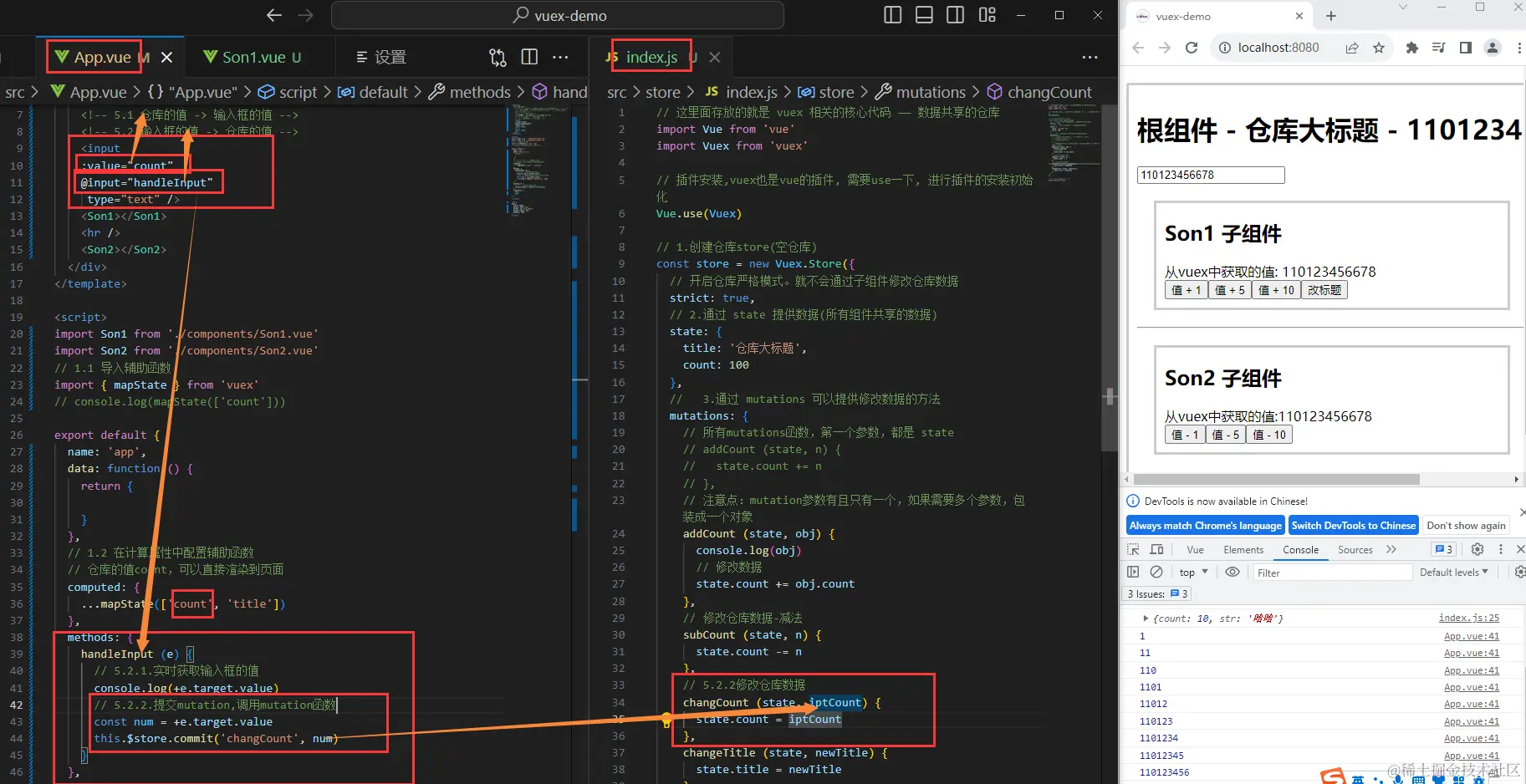Open the Son1.vue editor tab

pos(253,57)
